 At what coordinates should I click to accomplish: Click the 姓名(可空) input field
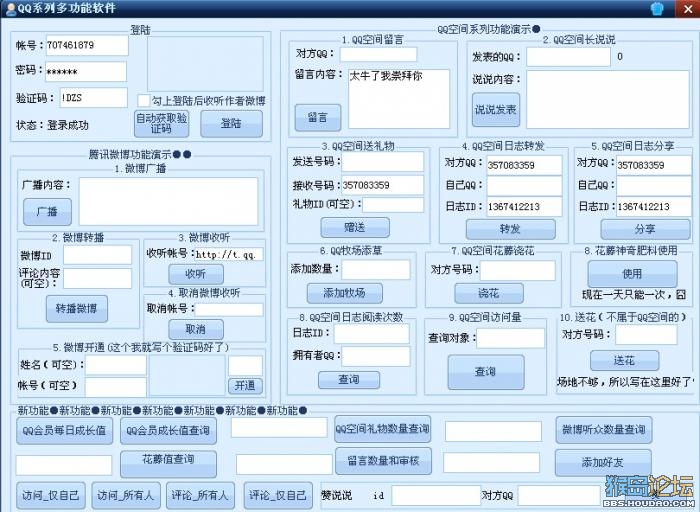(116, 365)
